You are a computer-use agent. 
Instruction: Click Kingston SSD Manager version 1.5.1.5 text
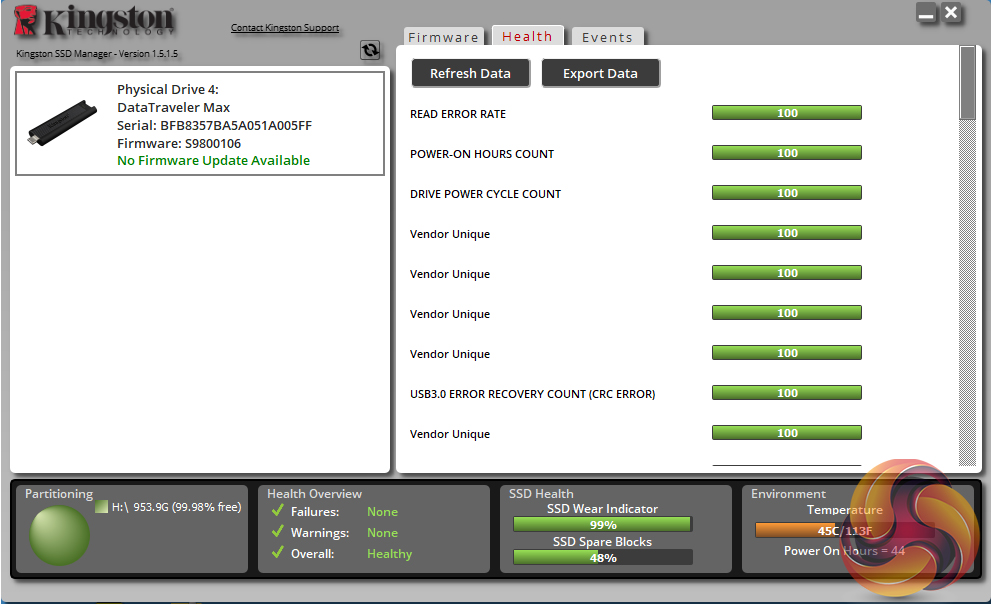(x=97, y=54)
